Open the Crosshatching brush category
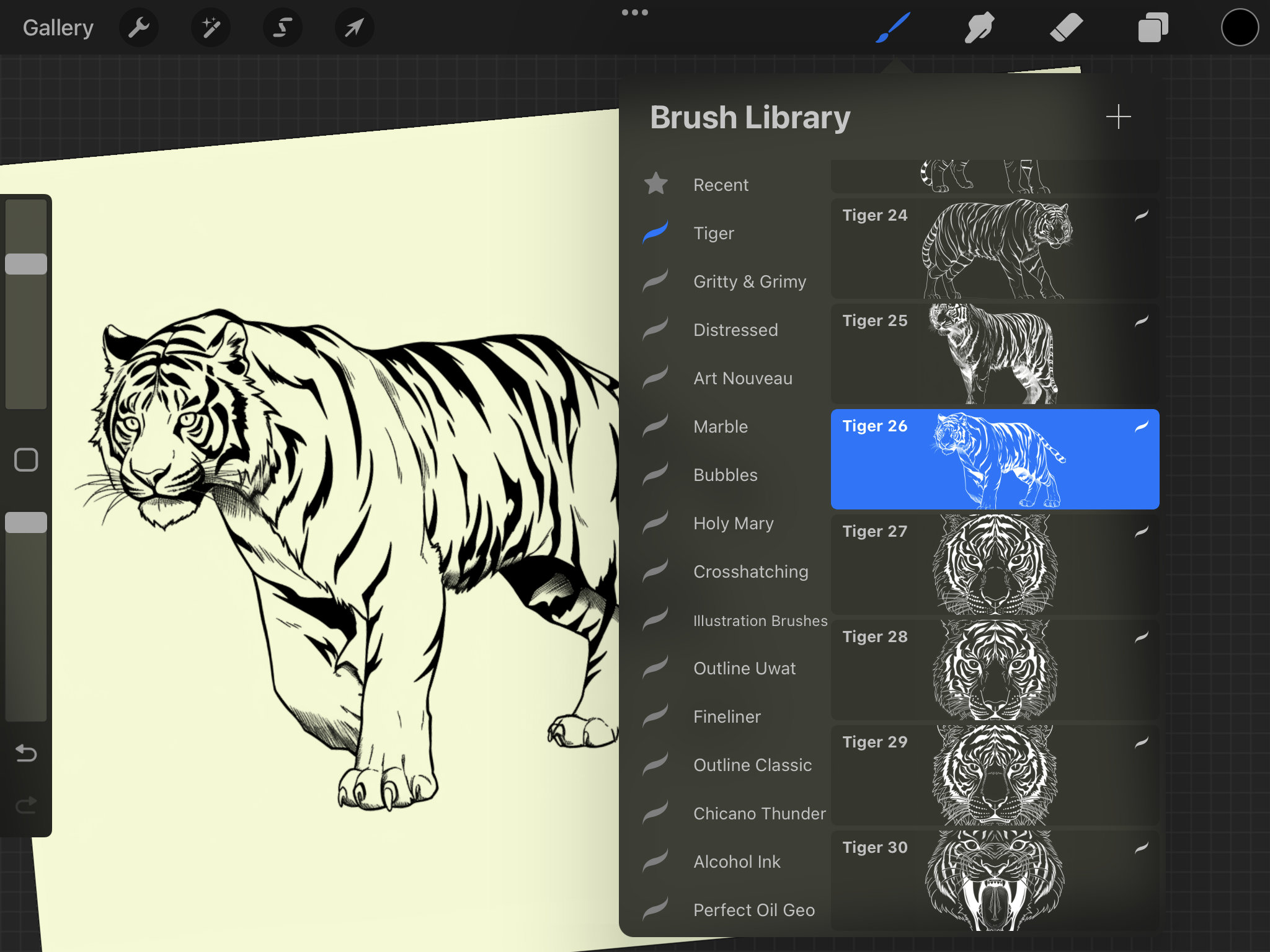 750,571
